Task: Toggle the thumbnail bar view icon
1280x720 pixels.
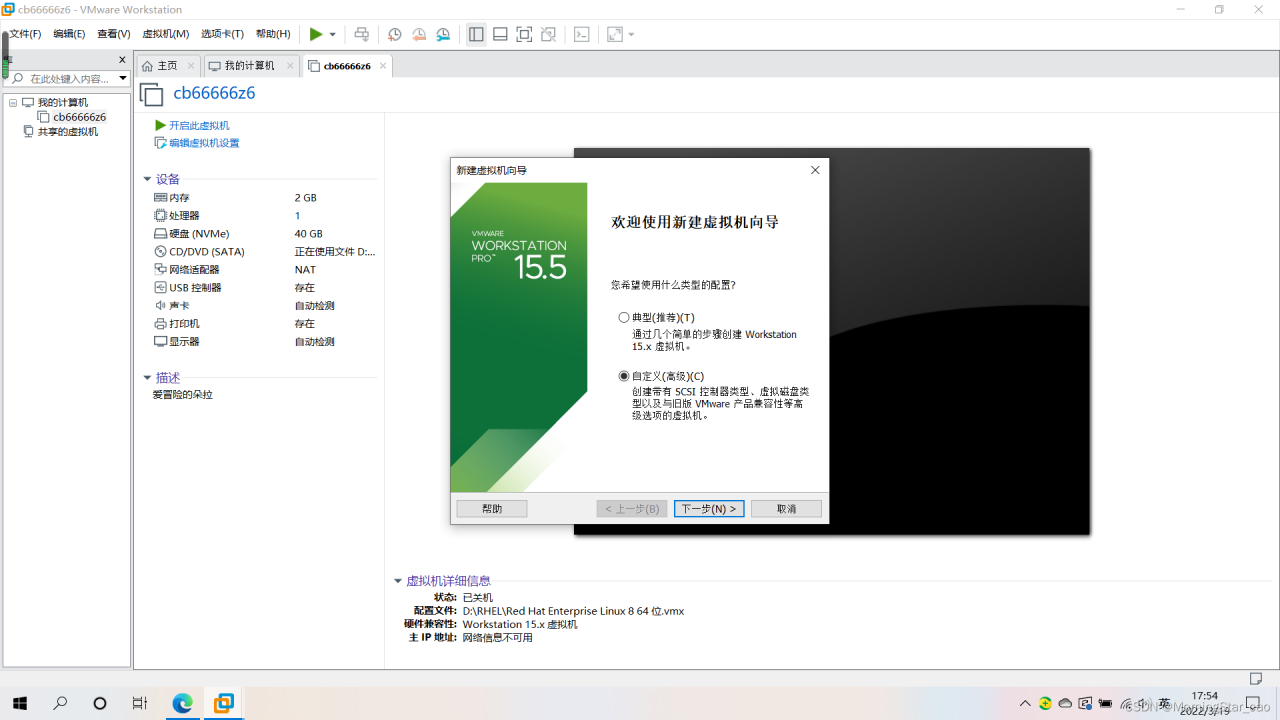Action: click(500, 34)
